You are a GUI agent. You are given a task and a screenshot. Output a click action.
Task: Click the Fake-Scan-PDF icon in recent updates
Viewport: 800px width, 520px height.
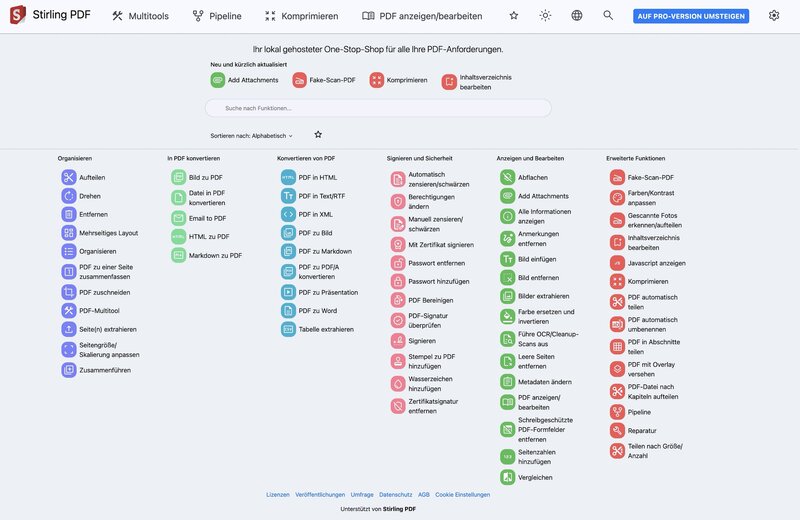(299, 80)
